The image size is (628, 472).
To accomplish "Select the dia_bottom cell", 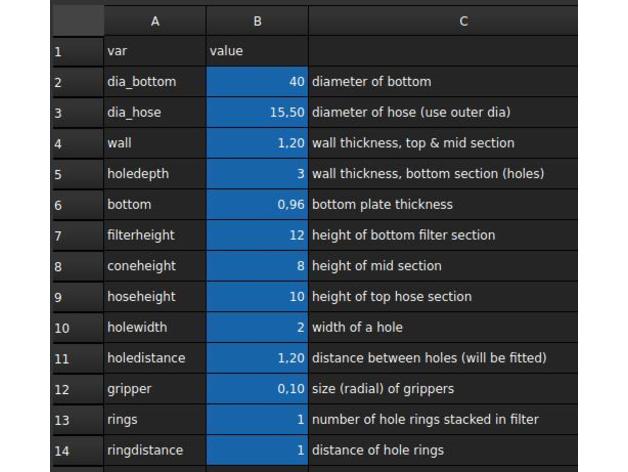I will (x=155, y=82).
